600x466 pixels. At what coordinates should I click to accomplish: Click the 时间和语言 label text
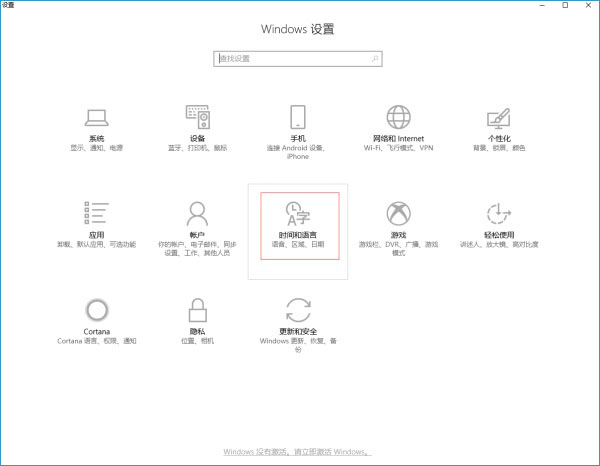[x=298, y=235]
